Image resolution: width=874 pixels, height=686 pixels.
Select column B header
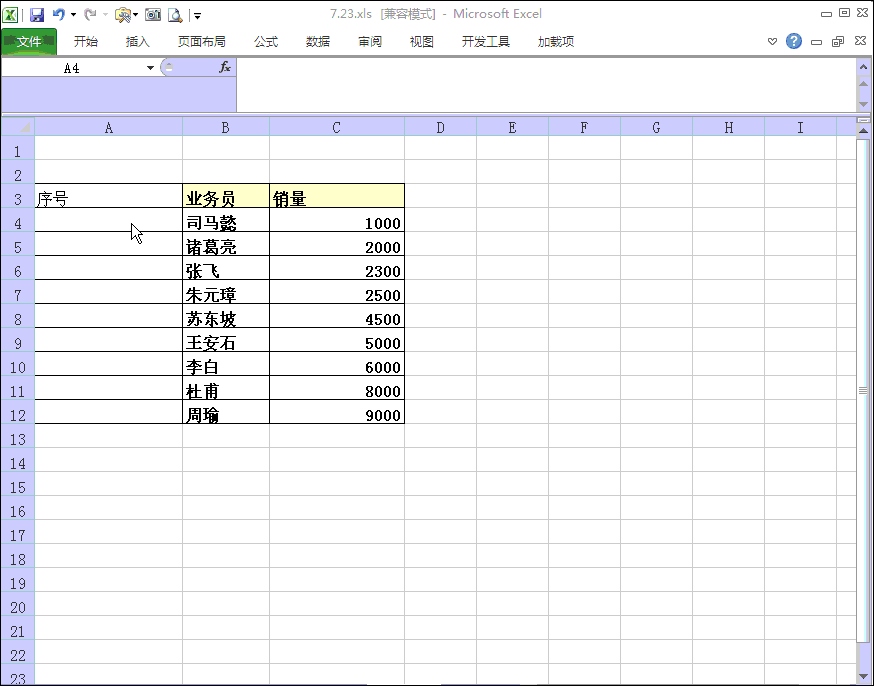tap(226, 128)
